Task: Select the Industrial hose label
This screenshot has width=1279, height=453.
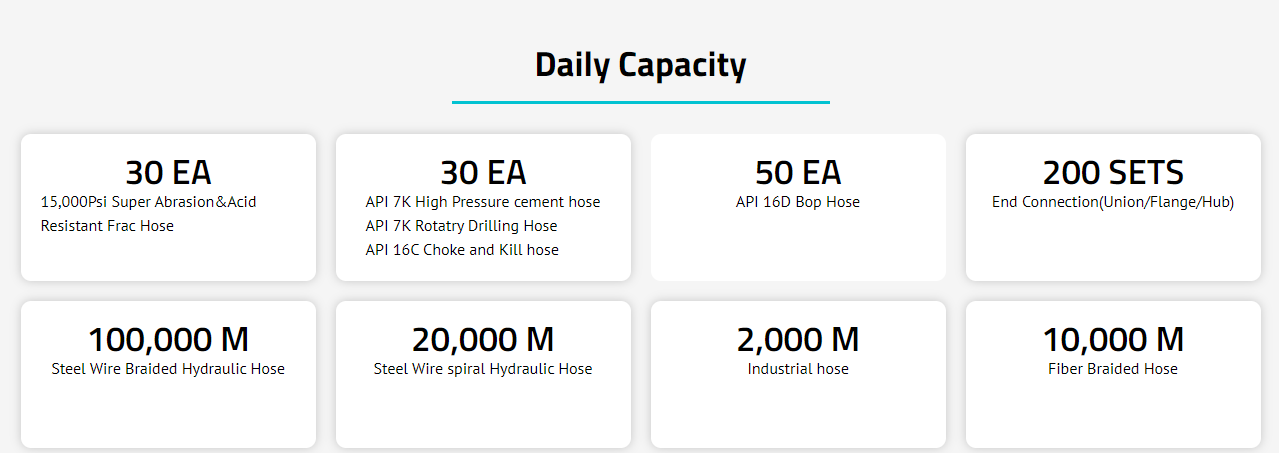Action: 798,369
